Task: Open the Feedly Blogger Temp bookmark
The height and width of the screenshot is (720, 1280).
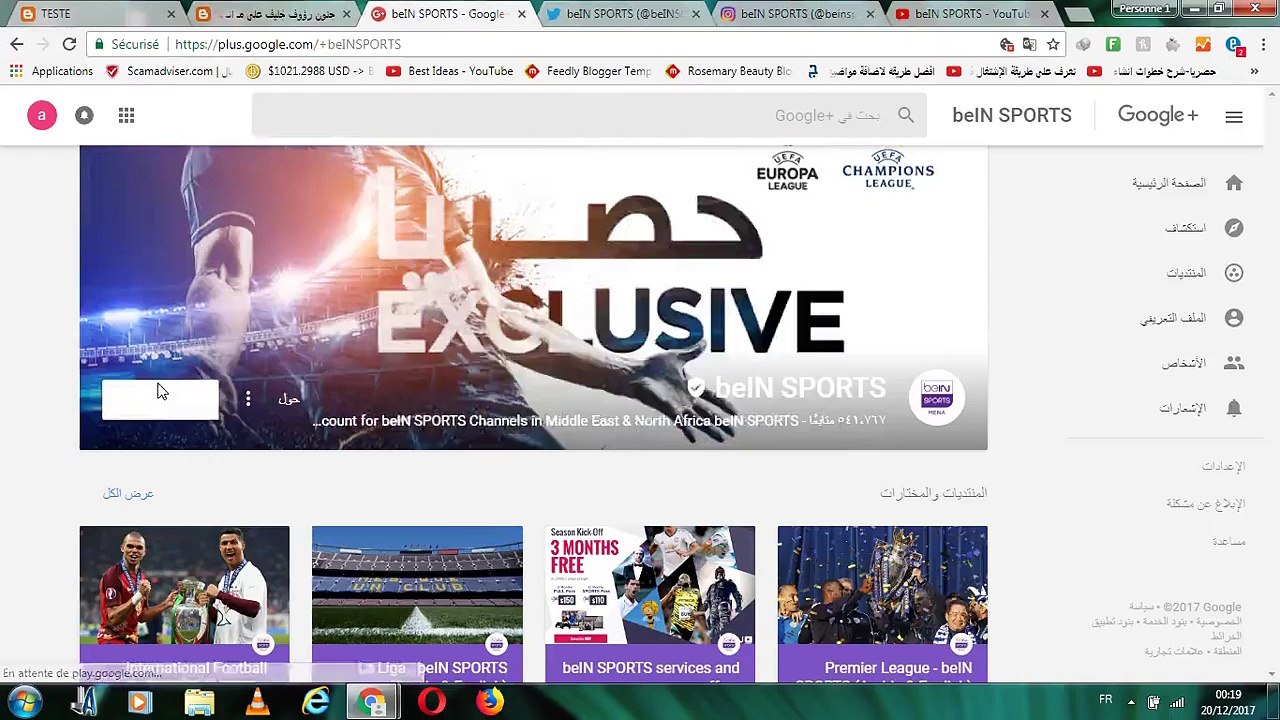Action: point(588,71)
